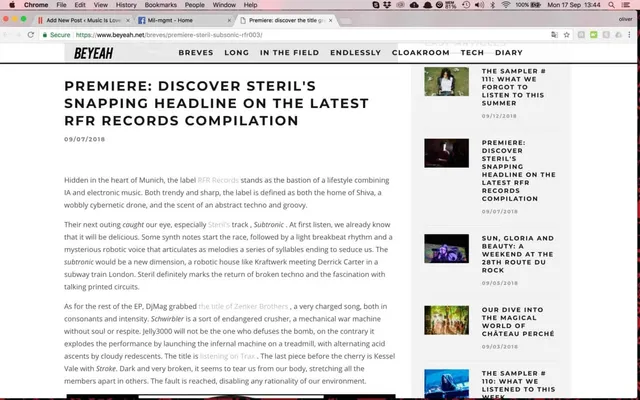Open the 'listening on Trax' link
This screenshot has height=400, width=640.
pos(227,356)
